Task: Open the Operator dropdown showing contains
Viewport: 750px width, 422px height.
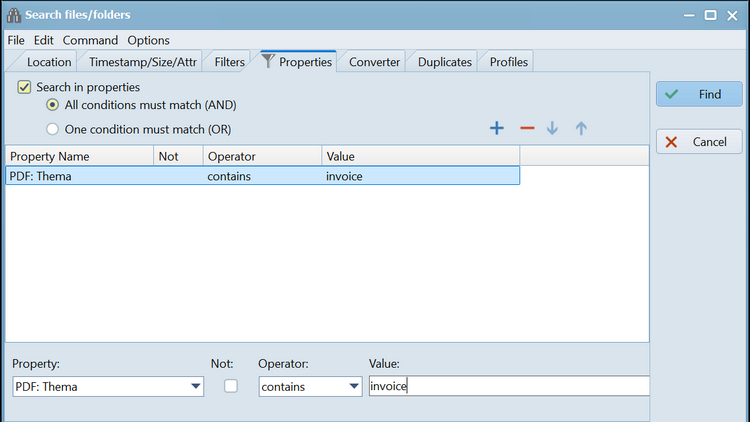Action: (353, 387)
